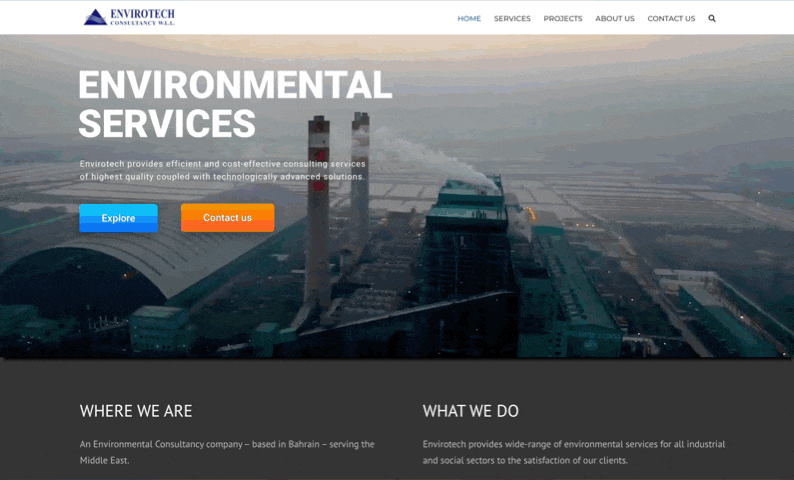Go to the HOME menu item
This screenshot has height=480, width=794.
click(x=469, y=18)
